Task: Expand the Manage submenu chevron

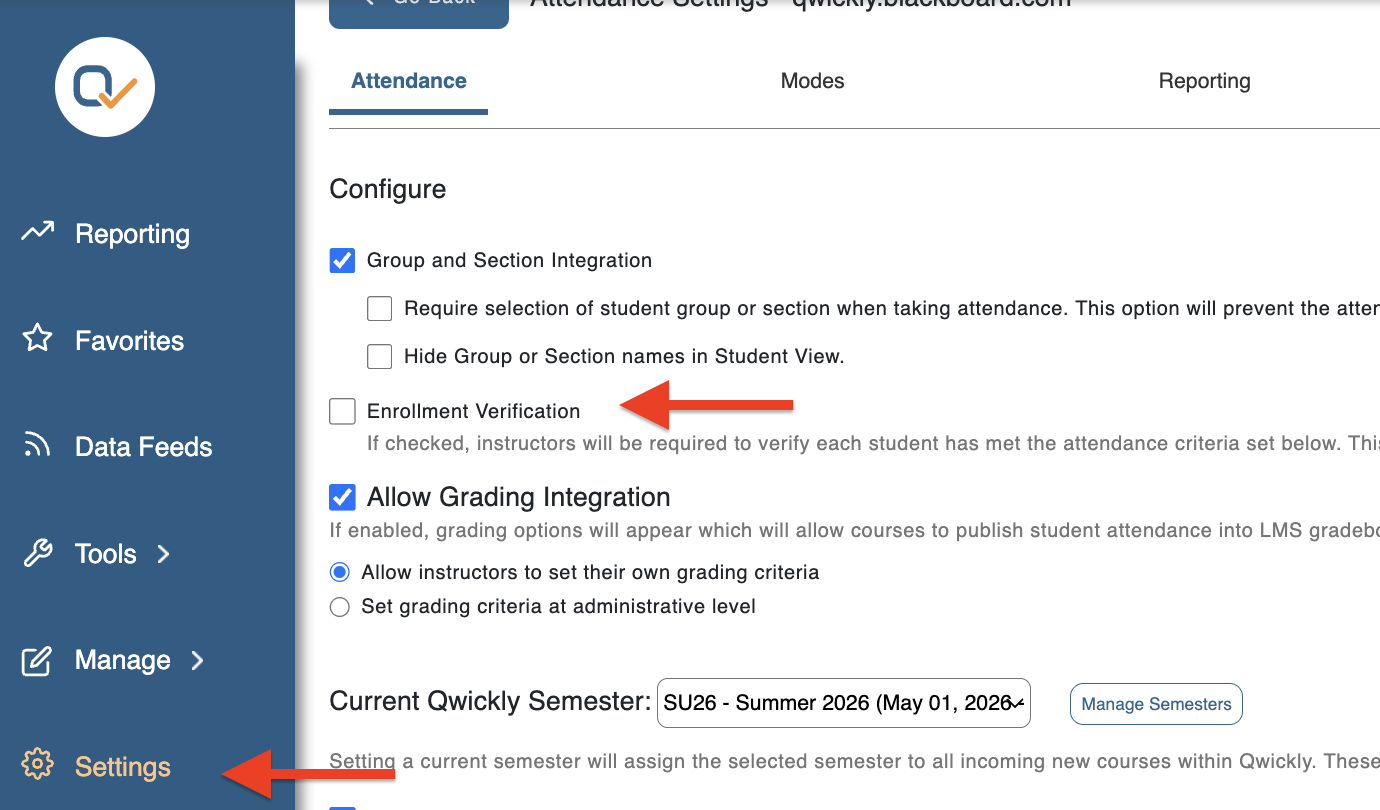Action: coord(197,660)
